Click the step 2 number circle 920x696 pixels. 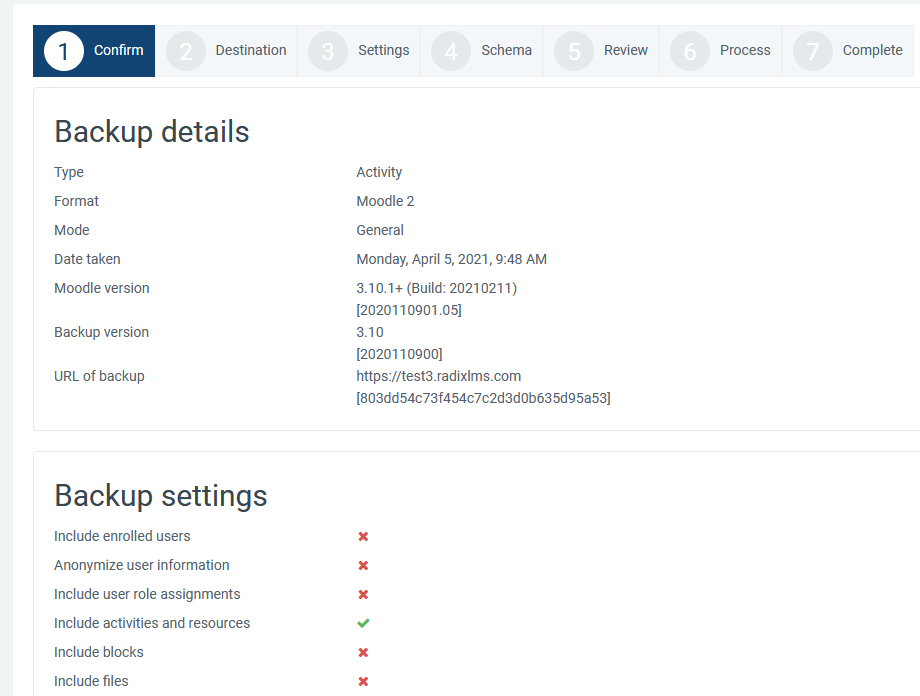pyautogui.click(x=186, y=51)
